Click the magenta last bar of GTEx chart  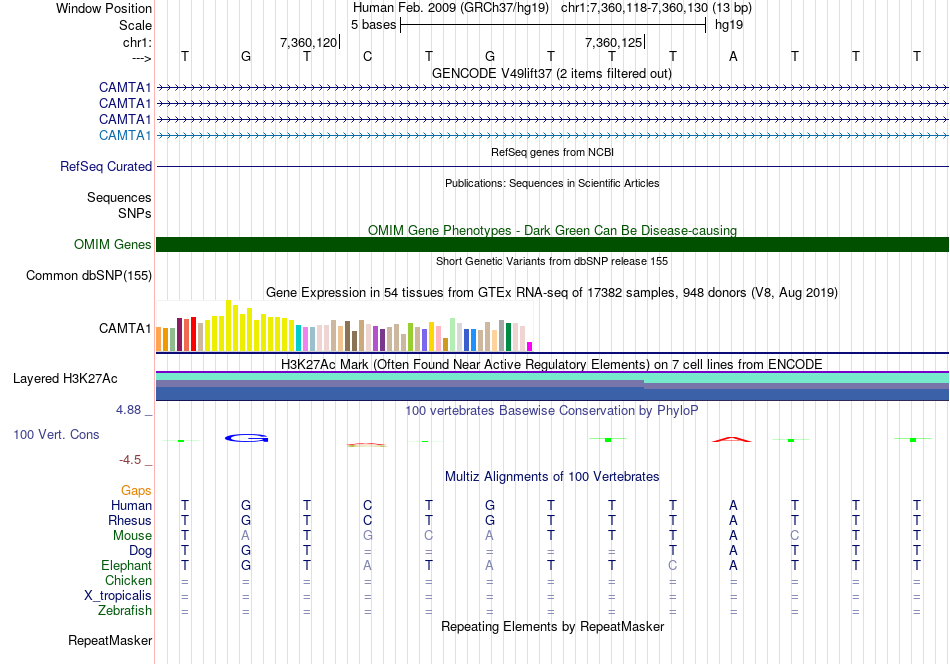[x=530, y=347]
